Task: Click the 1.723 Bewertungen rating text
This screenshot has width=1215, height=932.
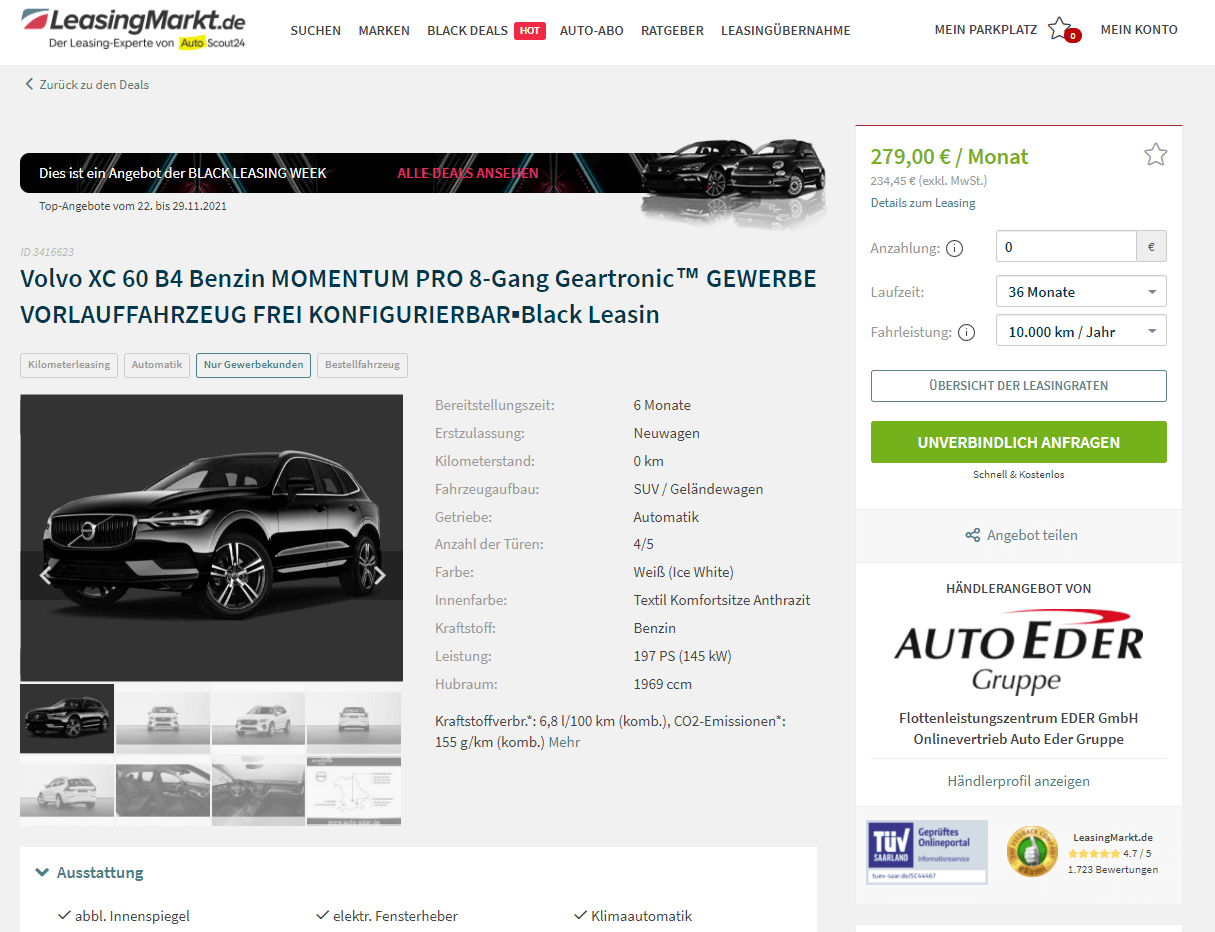Action: click(x=1113, y=870)
